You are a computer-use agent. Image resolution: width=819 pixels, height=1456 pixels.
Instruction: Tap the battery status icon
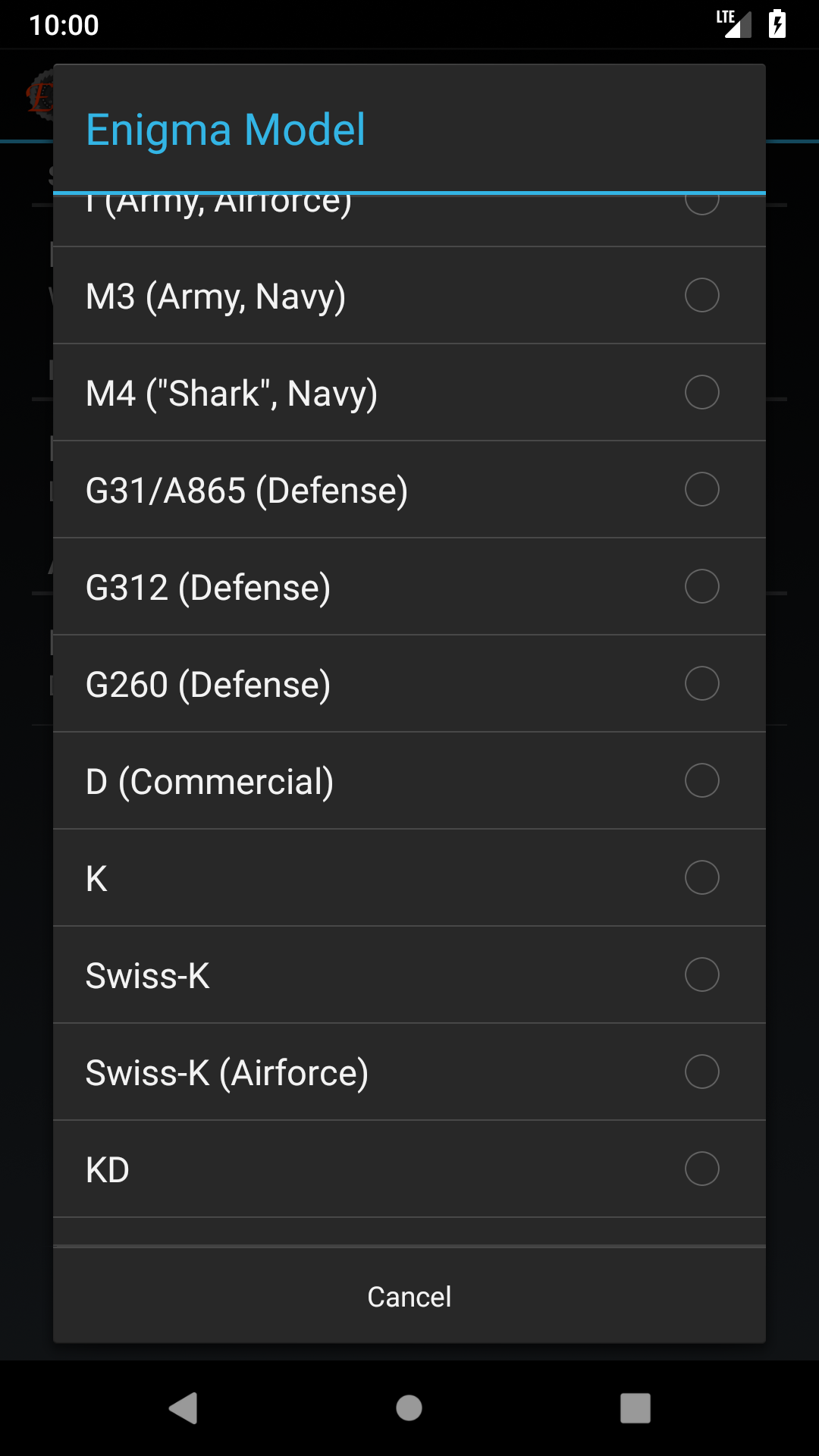777,24
